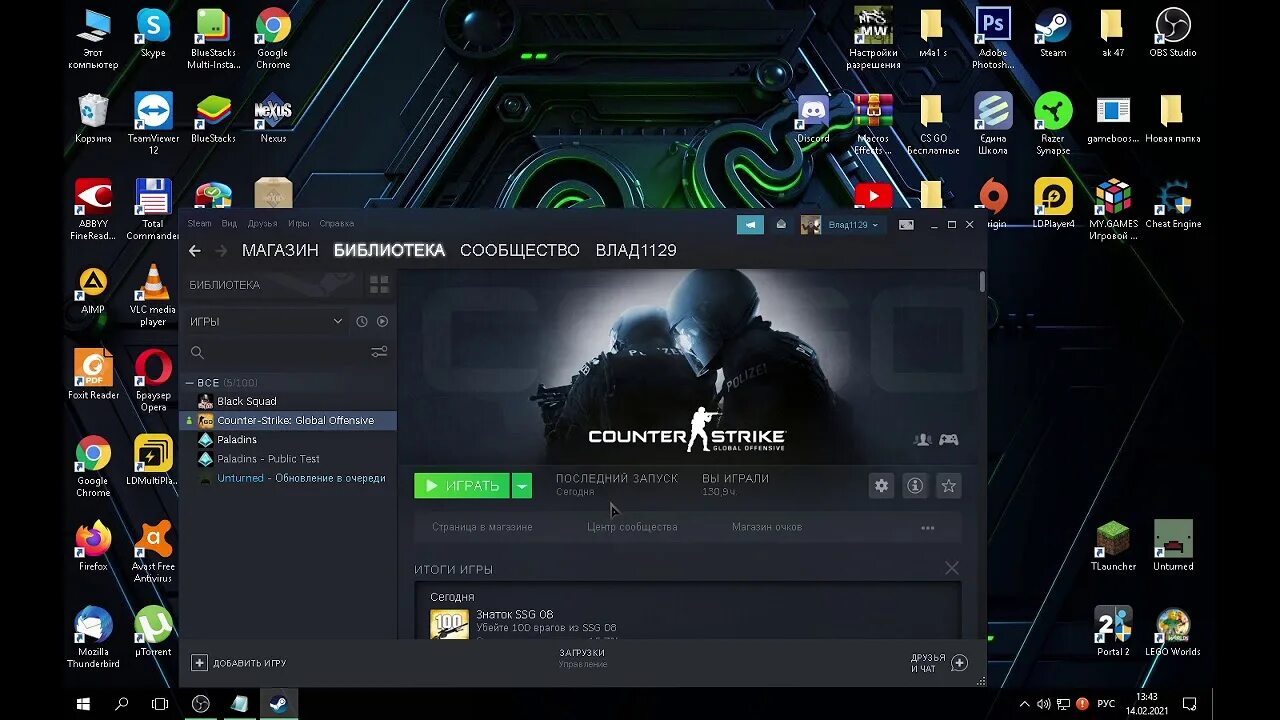Open the Steam menu
This screenshot has height=720, width=1280.
pyautogui.click(x=200, y=224)
